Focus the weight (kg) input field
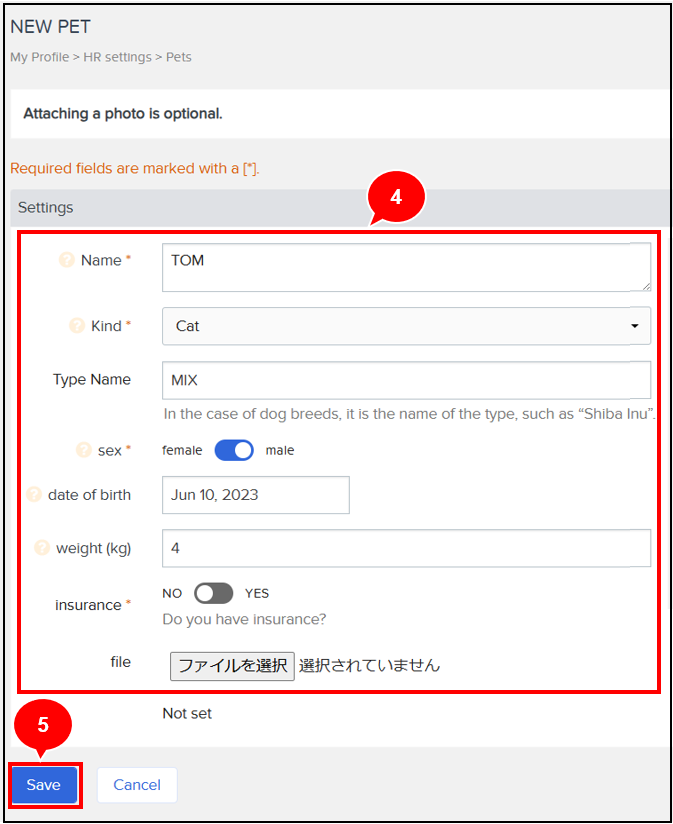The width and height of the screenshot is (673, 824). click(406, 548)
